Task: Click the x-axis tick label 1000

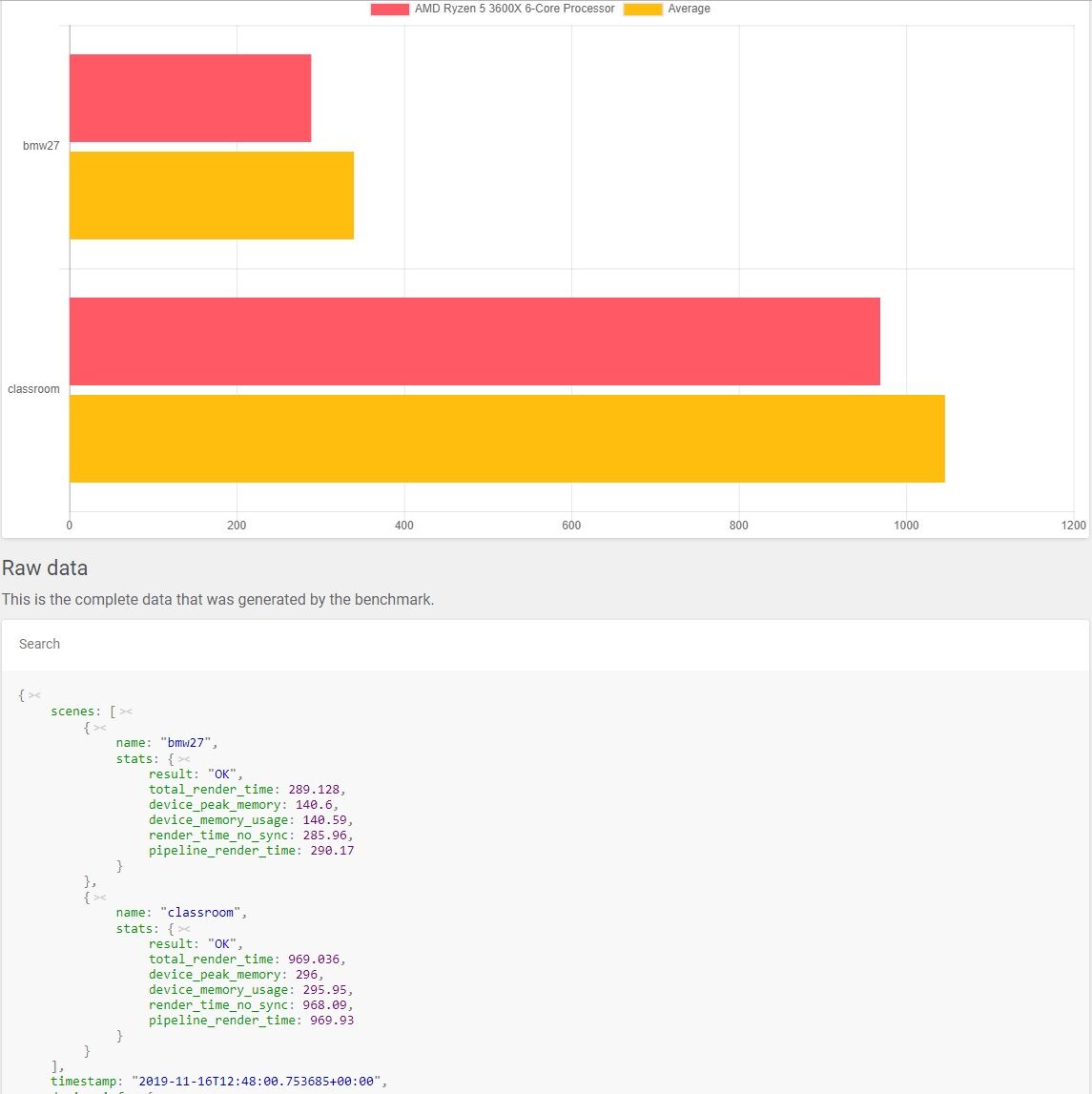Action: point(906,526)
